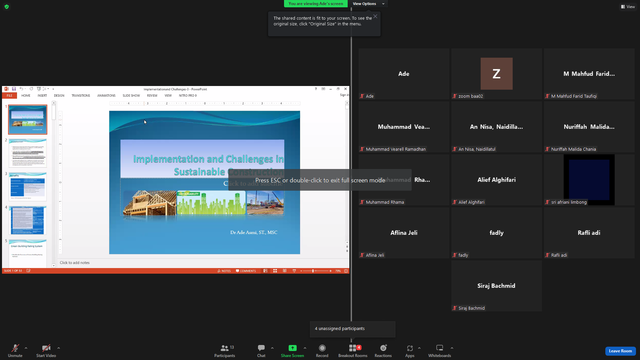The width and height of the screenshot is (640, 360).
Task: Expand video options arrow beside Start Video
Action: 58,348
